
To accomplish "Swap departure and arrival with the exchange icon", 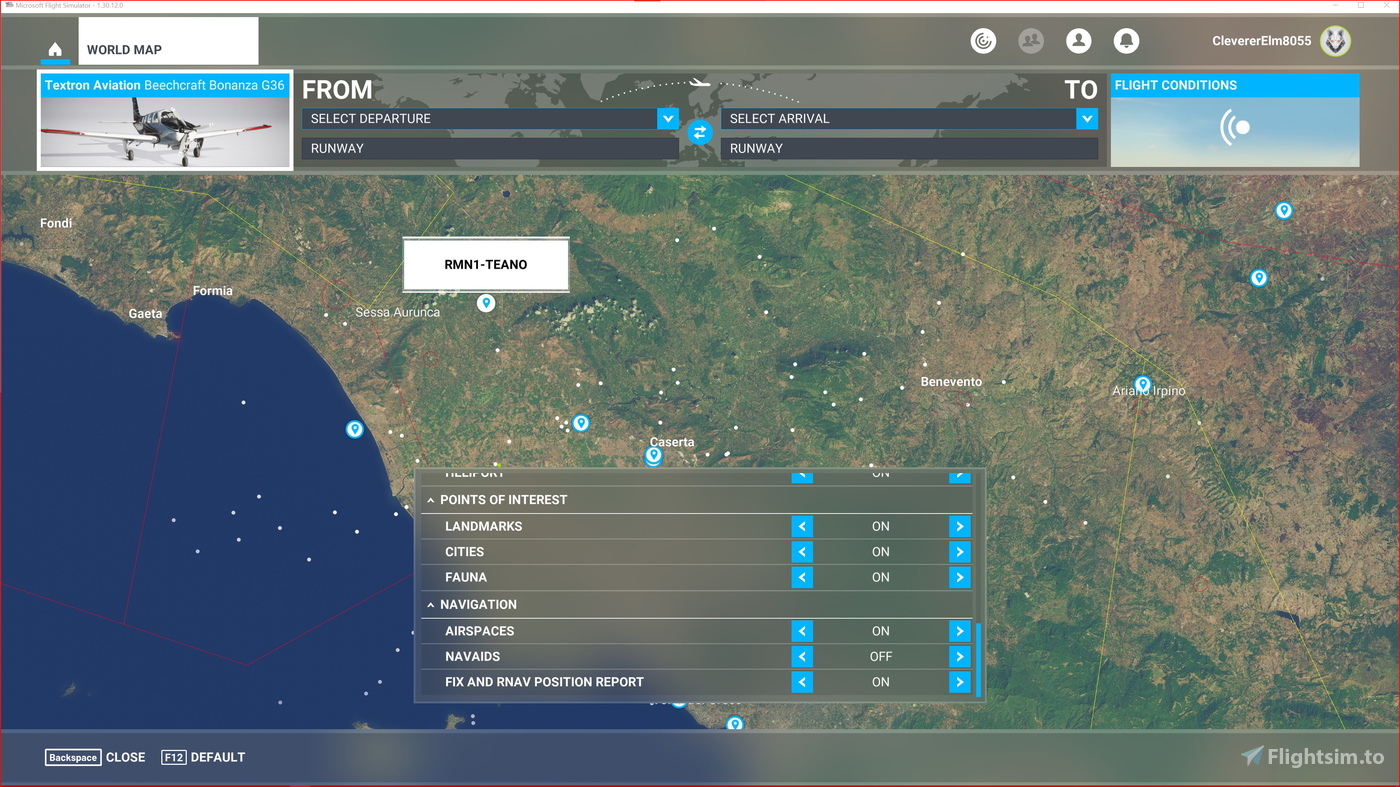I will pyautogui.click(x=699, y=132).
